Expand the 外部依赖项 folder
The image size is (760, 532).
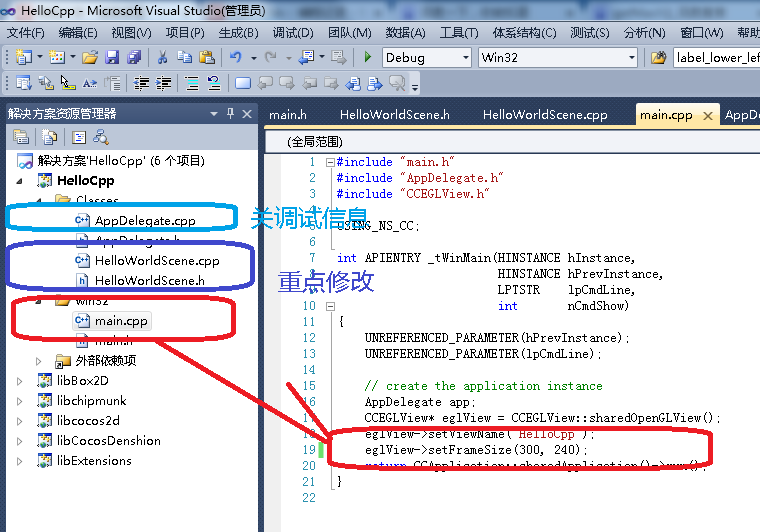click(38, 361)
